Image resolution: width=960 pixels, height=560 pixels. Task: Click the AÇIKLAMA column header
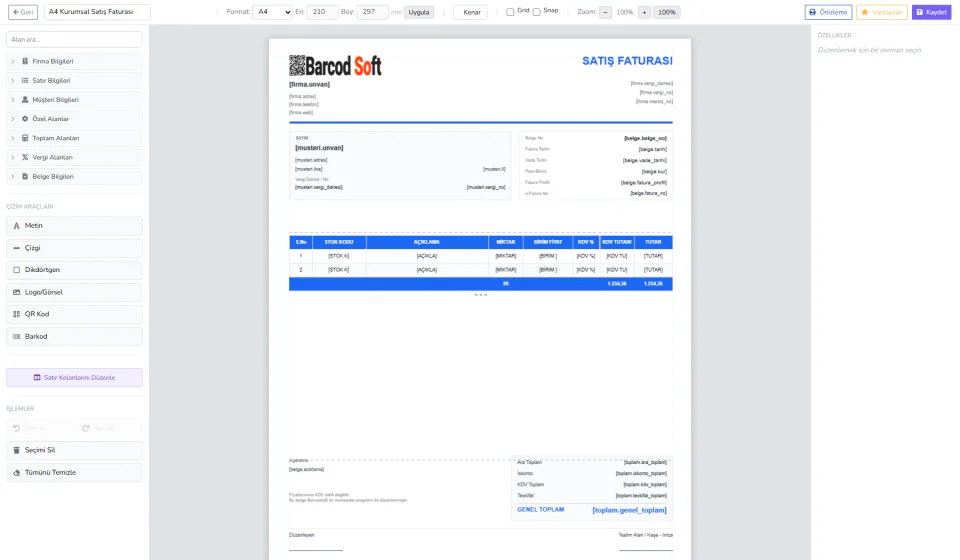point(427,242)
